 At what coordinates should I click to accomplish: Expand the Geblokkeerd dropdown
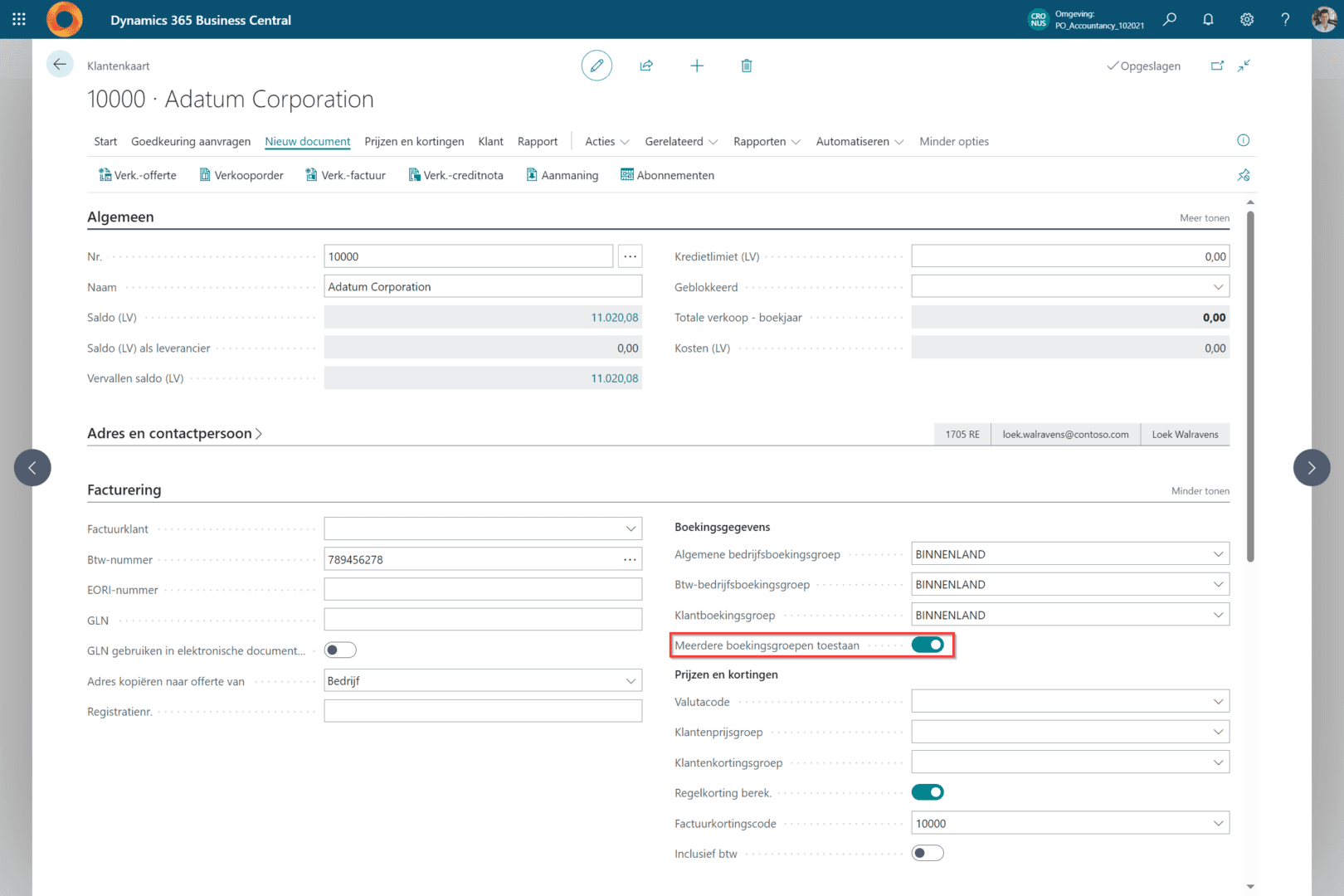pyautogui.click(x=1218, y=287)
